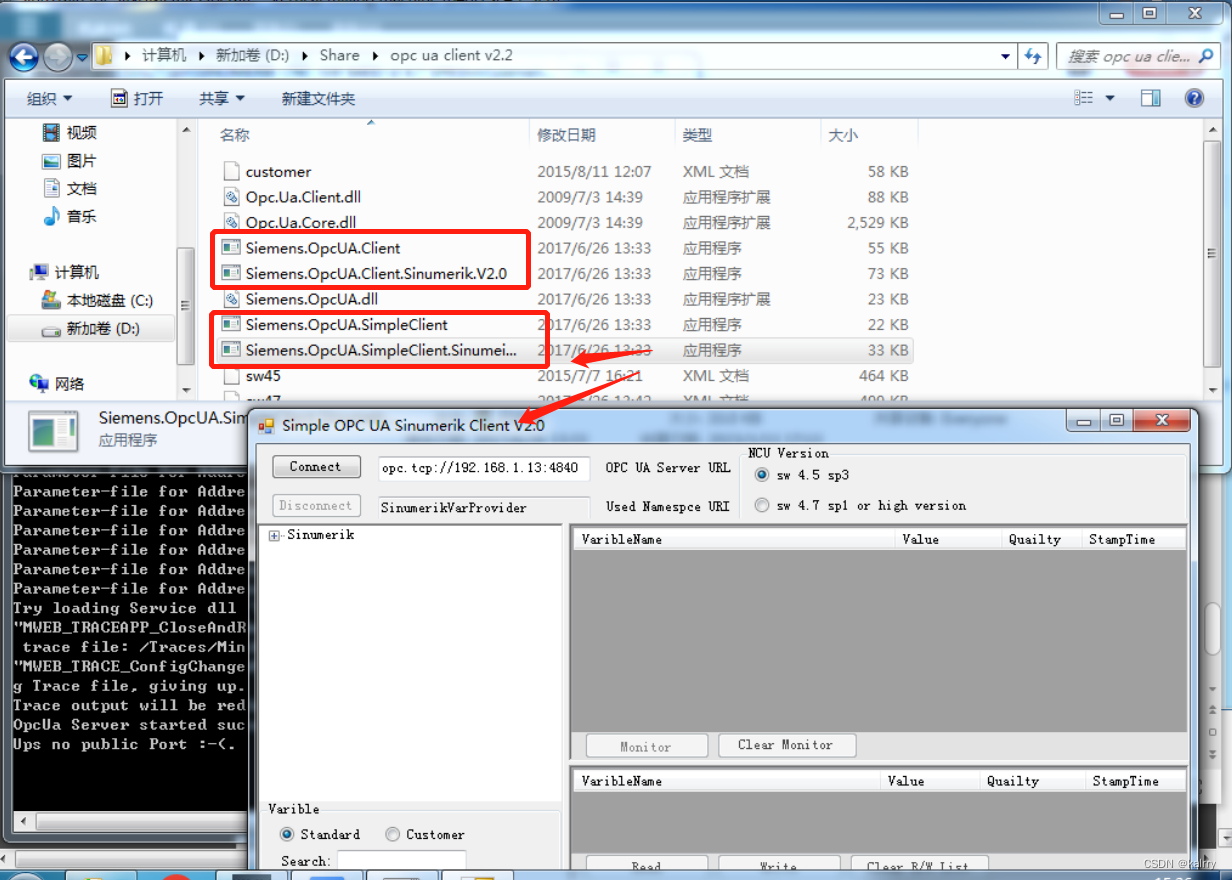The height and width of the screenshot is (880, 1232).
Task: Click the OPC UA Server URL field
Action: click(485, 468)
